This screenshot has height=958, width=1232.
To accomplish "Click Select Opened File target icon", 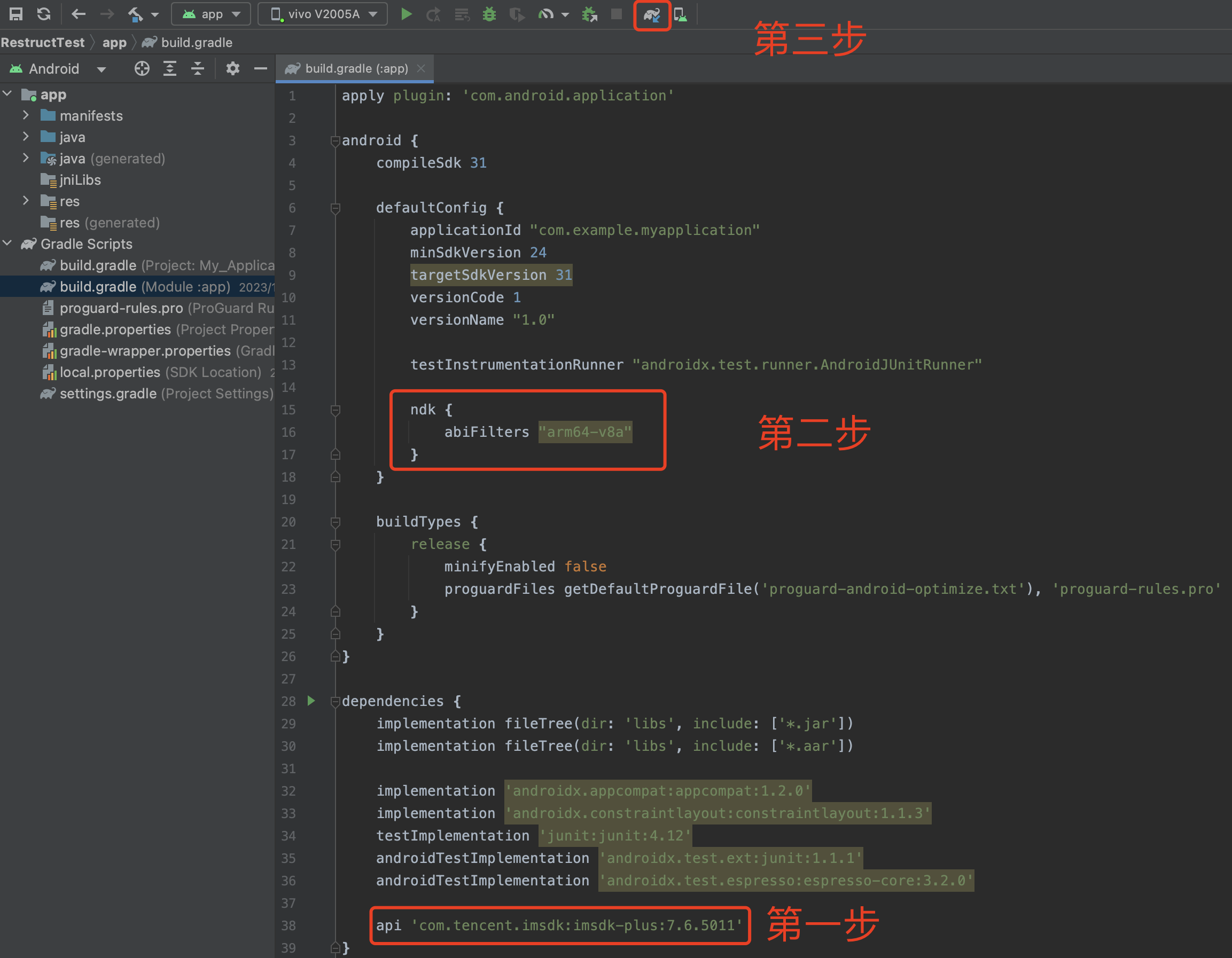I will pyautogui.click(x=142, y=69).
